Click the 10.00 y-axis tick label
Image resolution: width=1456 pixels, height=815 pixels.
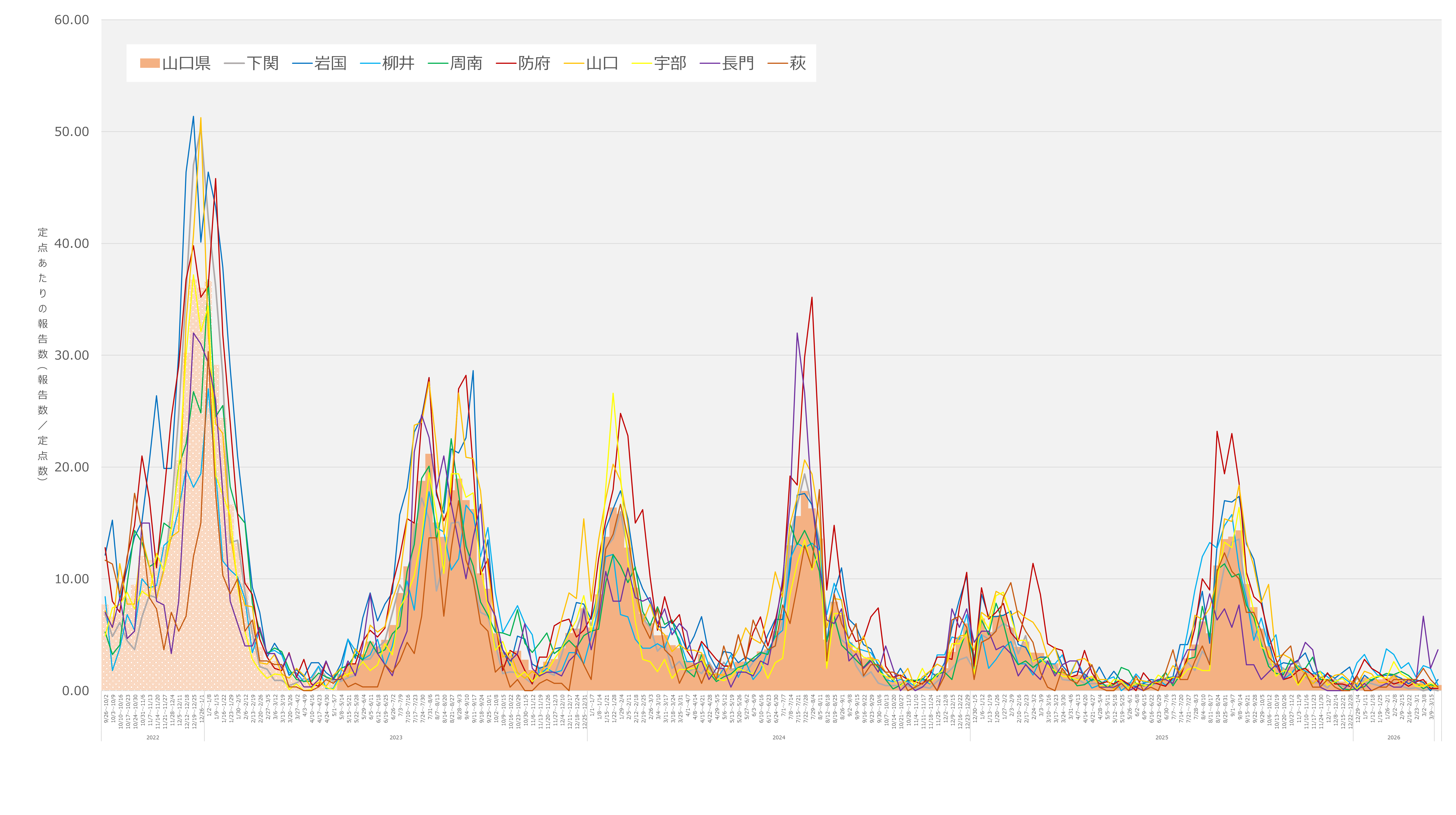[72, 579]
